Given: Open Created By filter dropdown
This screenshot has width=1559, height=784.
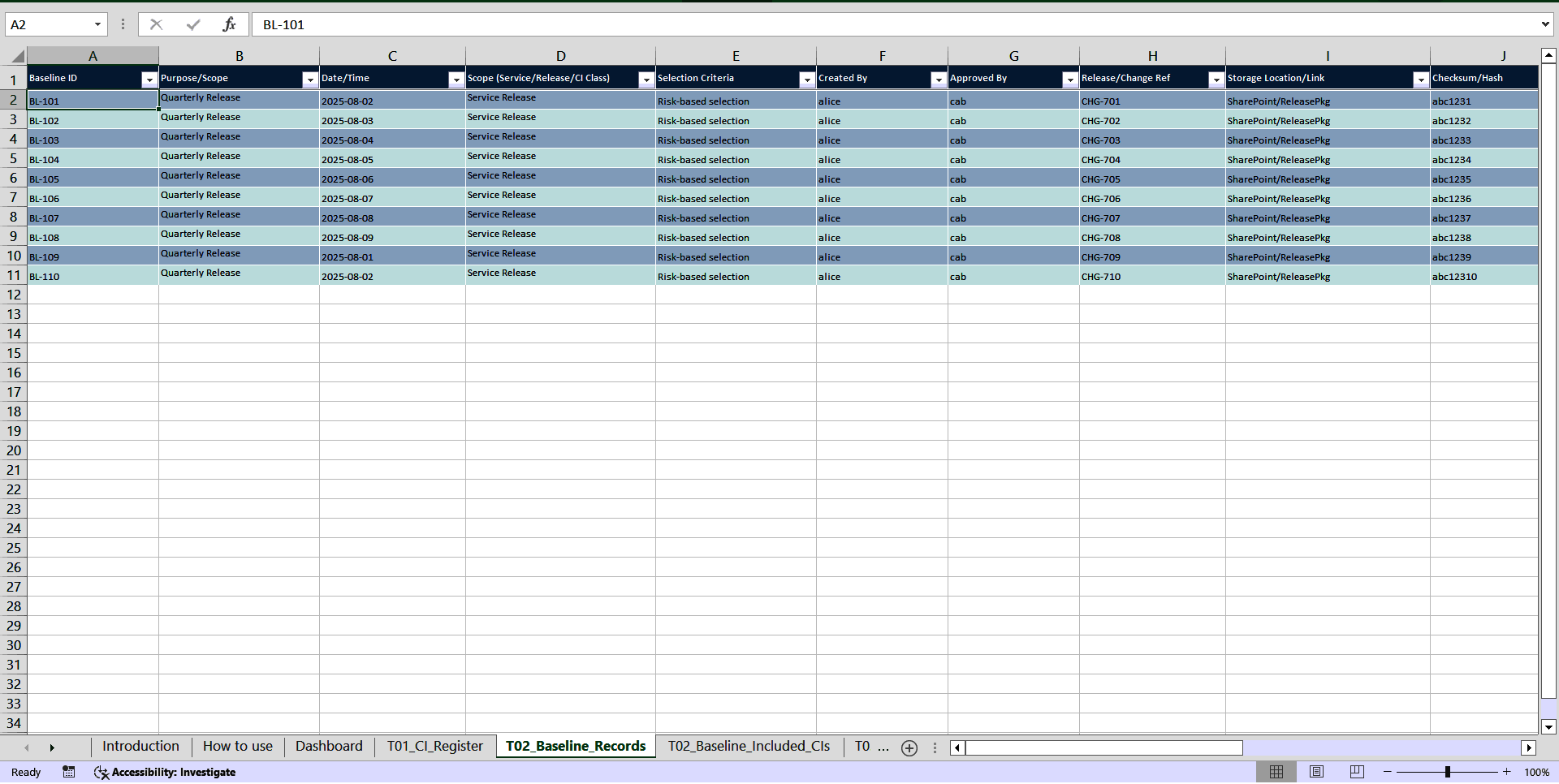Looking at the screenshot, I should [x=939, y=80].
